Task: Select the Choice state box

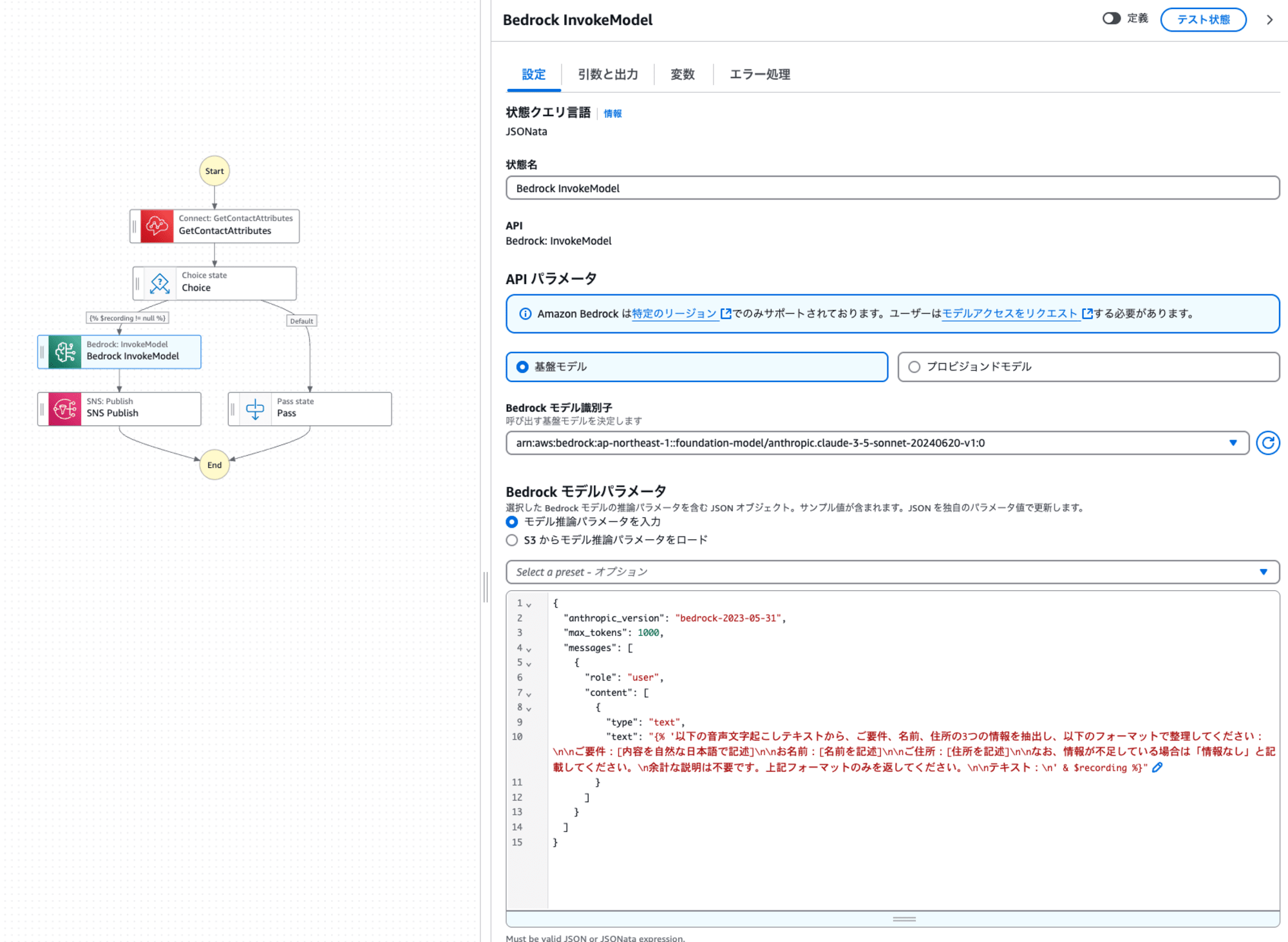Action: point(214,284)
